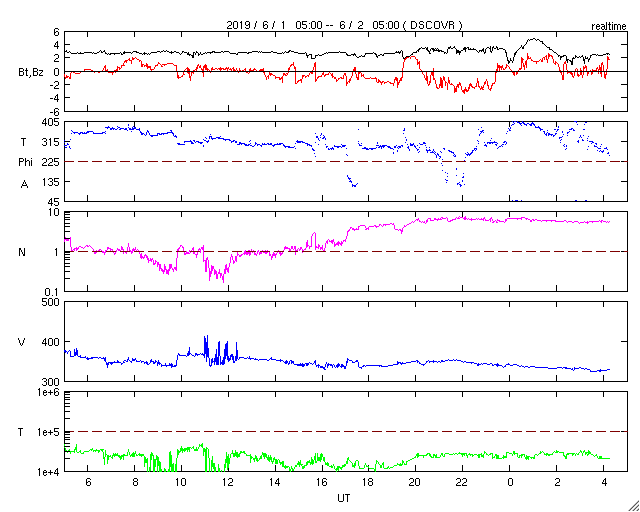This screenshot has height=512, width=640.
Task: Click the '225' tick value on Phi panel
Action: coord(51,162)
